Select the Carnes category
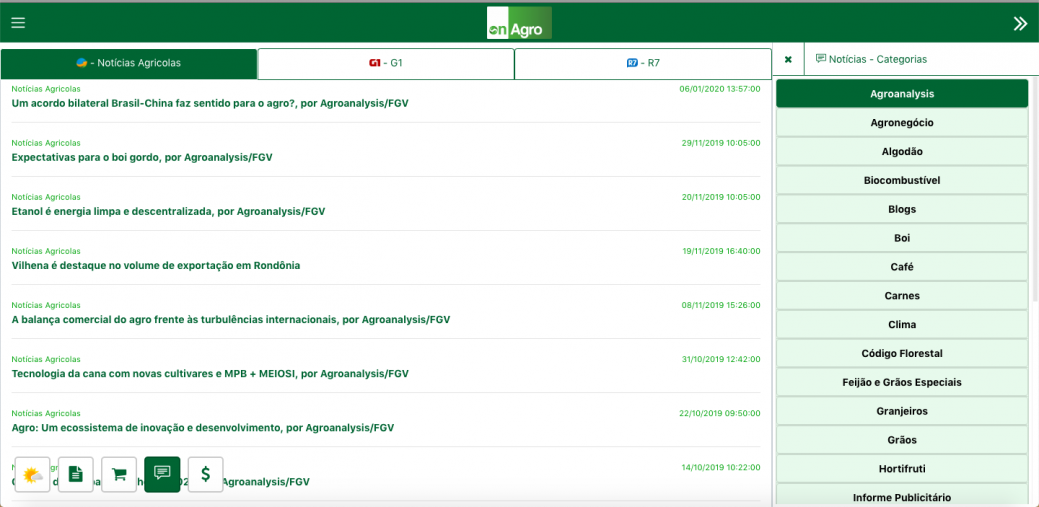Viewport: 1039px width, 507px height. pyautogui.click(x=902, y=296)
